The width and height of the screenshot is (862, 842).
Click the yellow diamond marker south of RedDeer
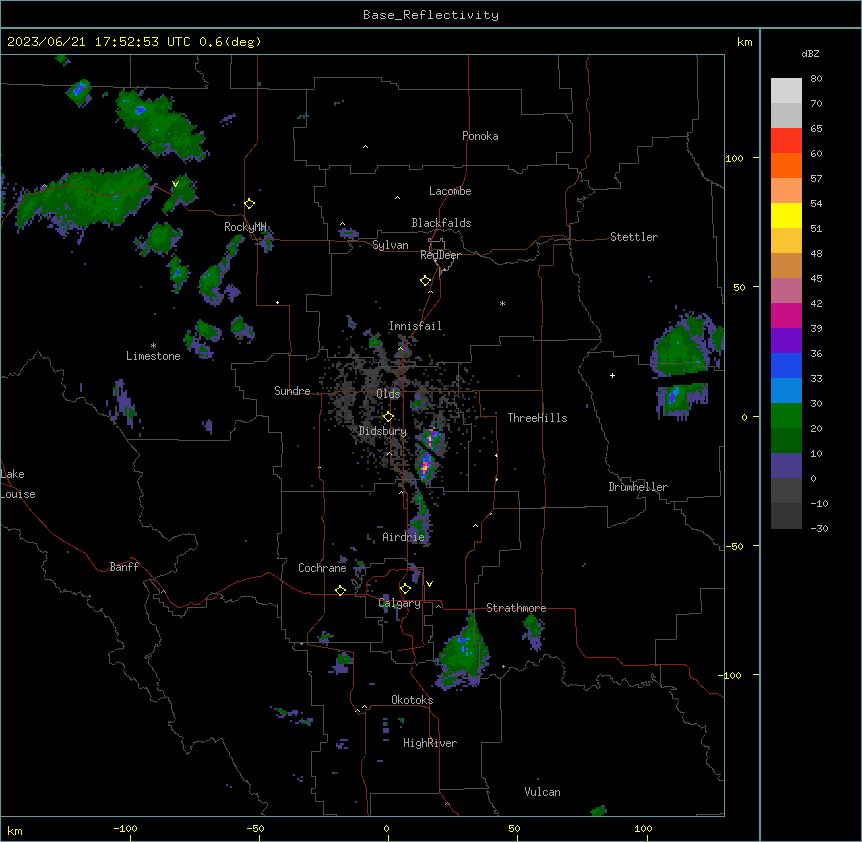point(425,281)
